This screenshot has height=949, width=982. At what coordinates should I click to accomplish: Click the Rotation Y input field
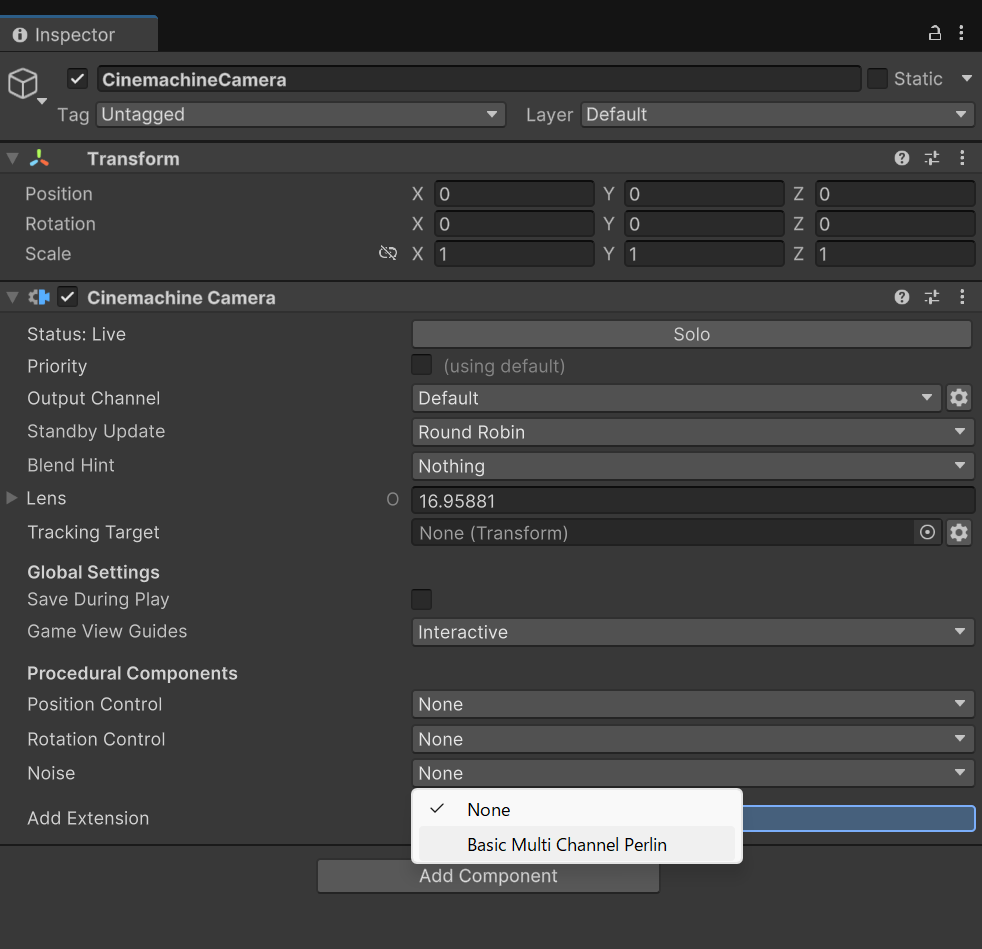pyautogui.click(x=704, y=224)
